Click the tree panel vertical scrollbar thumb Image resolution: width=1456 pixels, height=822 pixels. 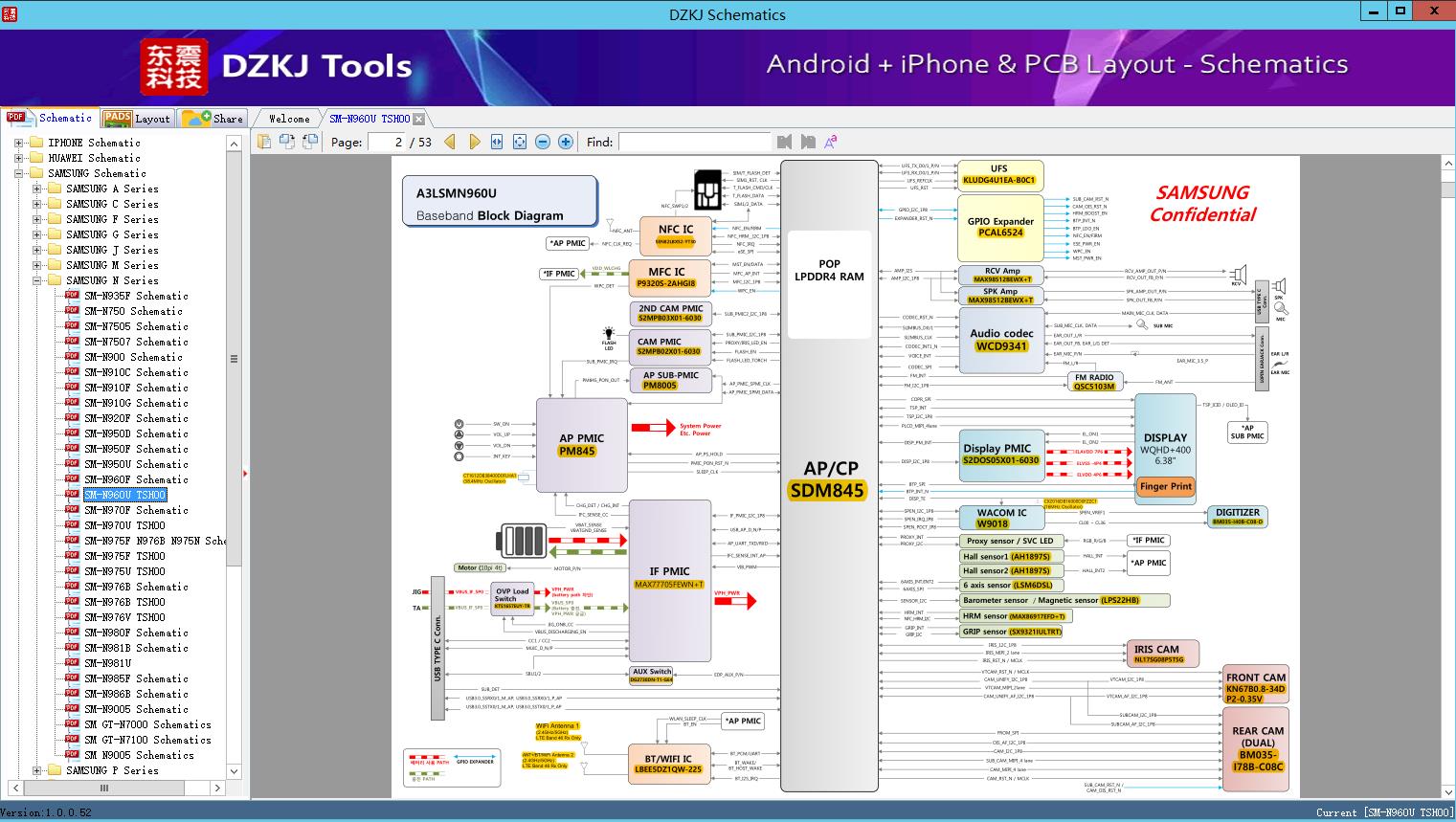[234, 360]
